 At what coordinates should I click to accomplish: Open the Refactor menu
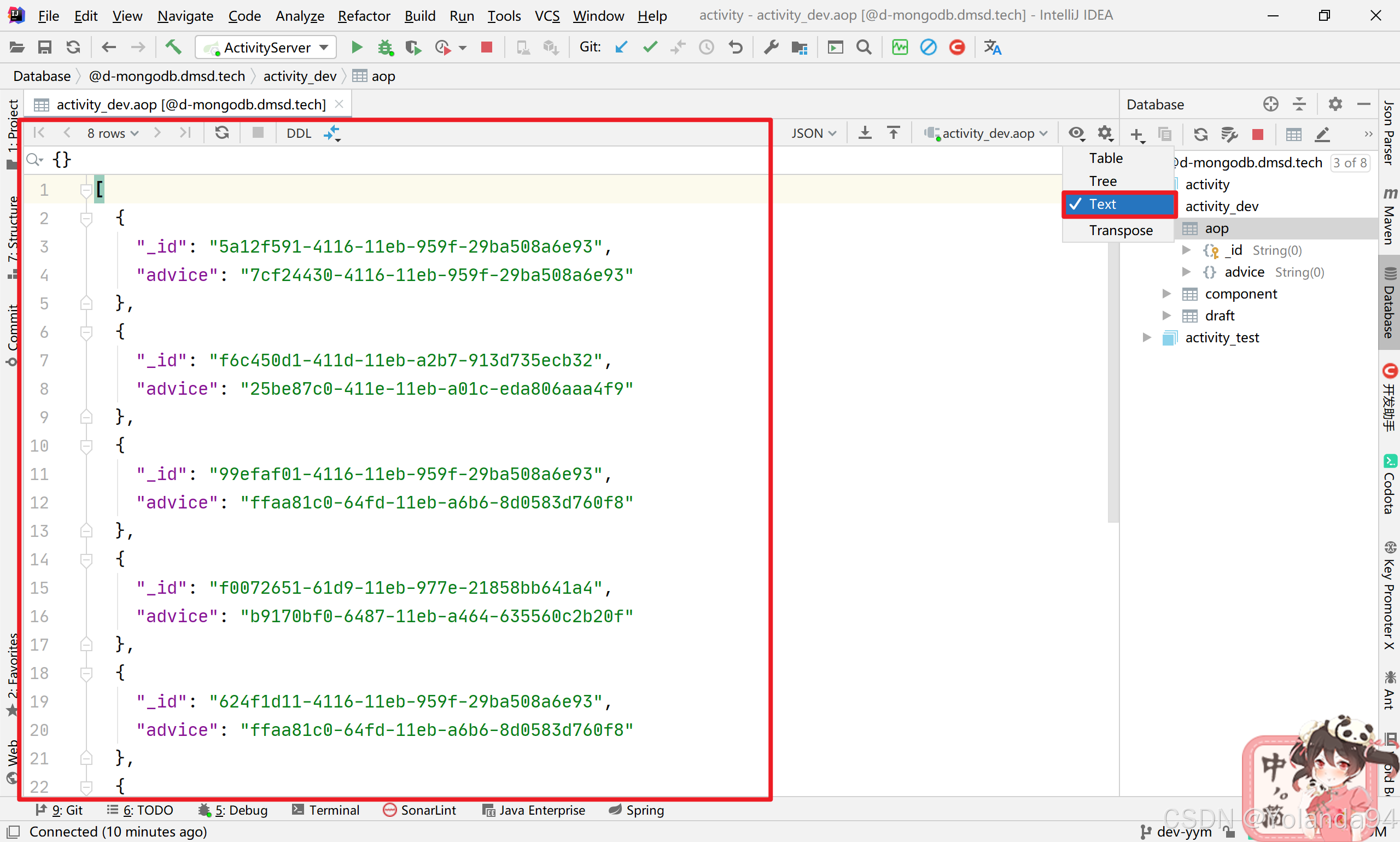pos(363,16)
